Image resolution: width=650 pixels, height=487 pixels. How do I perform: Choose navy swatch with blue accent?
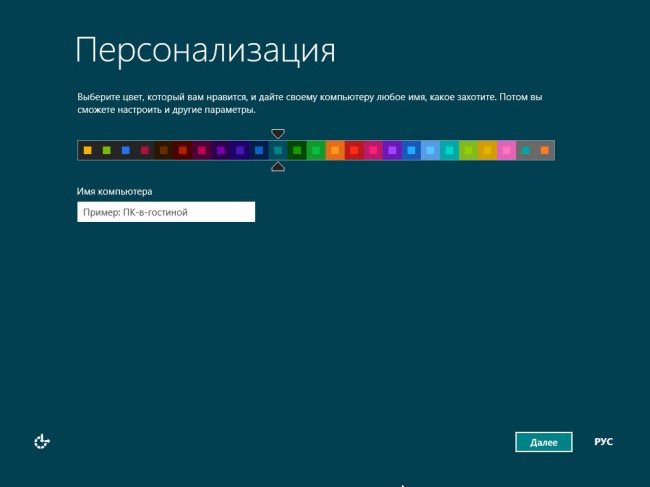[x=259, y=150]
